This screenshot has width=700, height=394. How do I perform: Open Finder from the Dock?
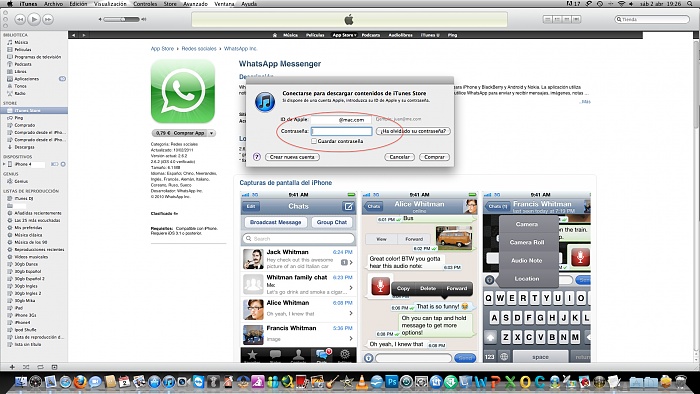point(21,382)
